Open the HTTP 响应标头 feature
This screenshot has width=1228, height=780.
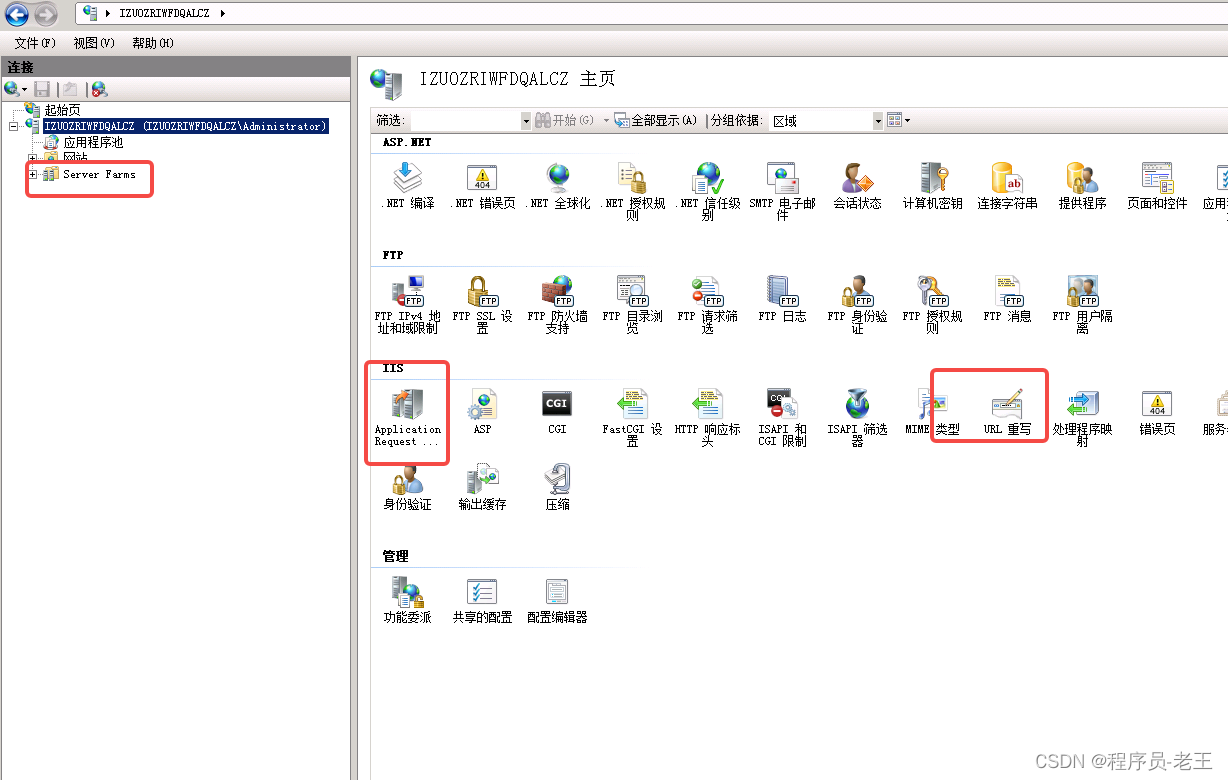707,417
